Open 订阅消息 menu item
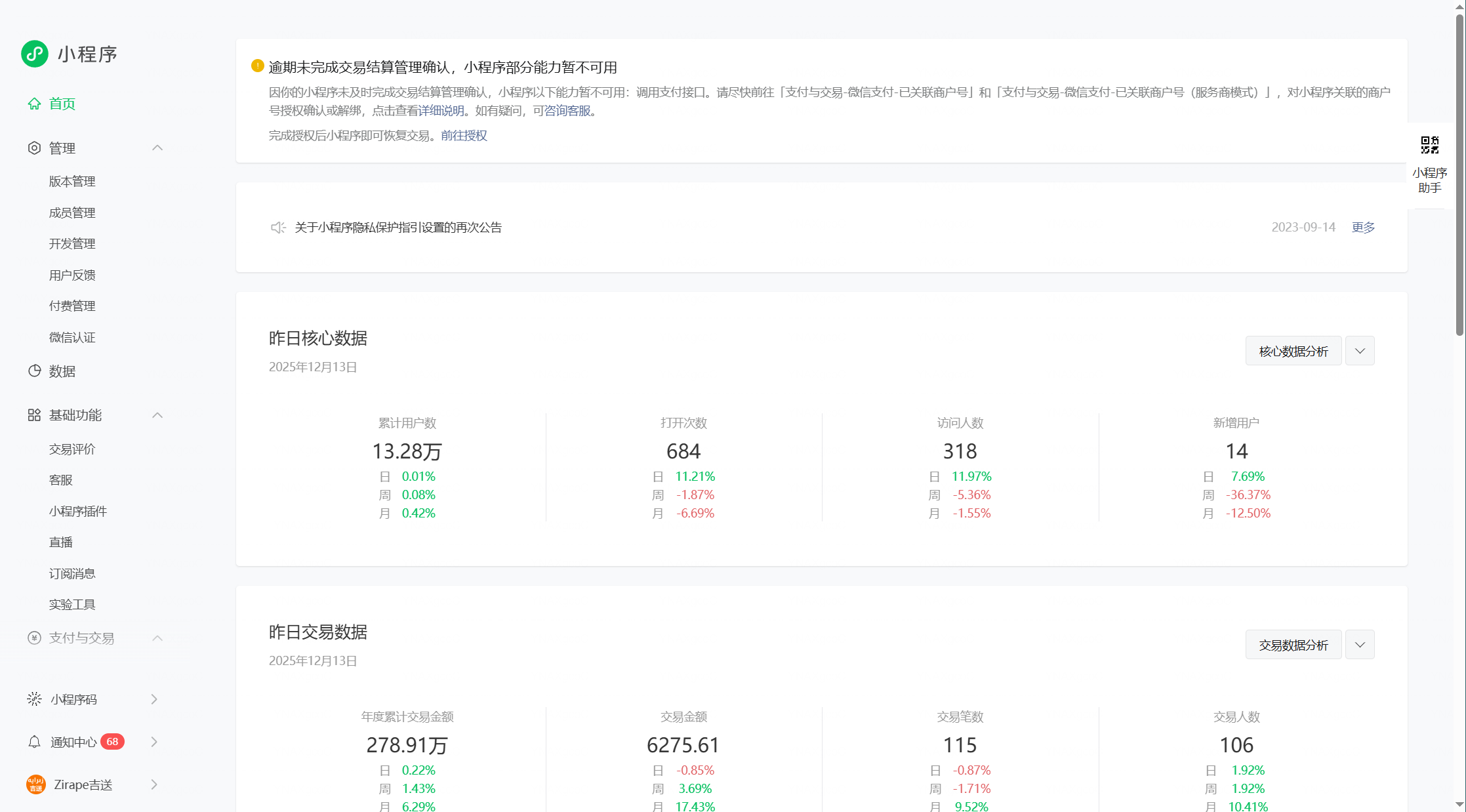 coord(72,574)
